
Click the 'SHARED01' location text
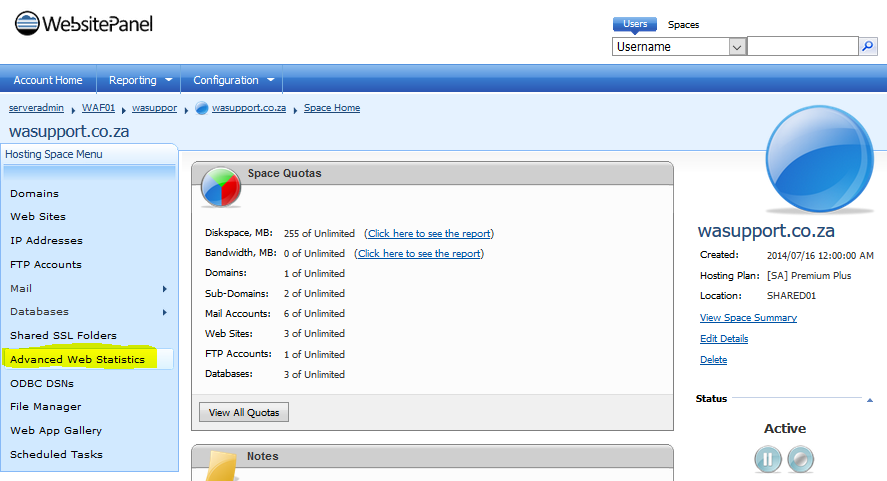point(791,295)
